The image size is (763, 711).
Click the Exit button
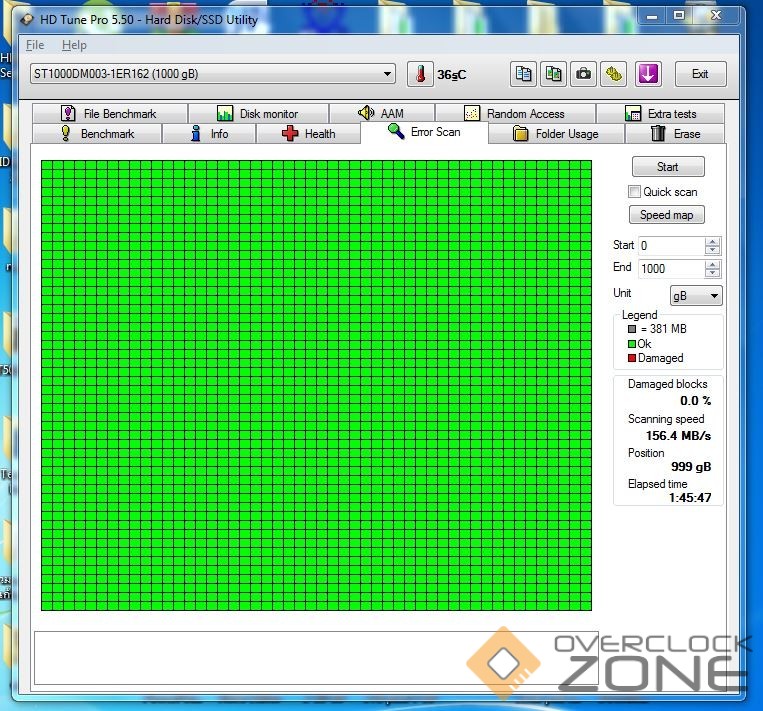700,74
